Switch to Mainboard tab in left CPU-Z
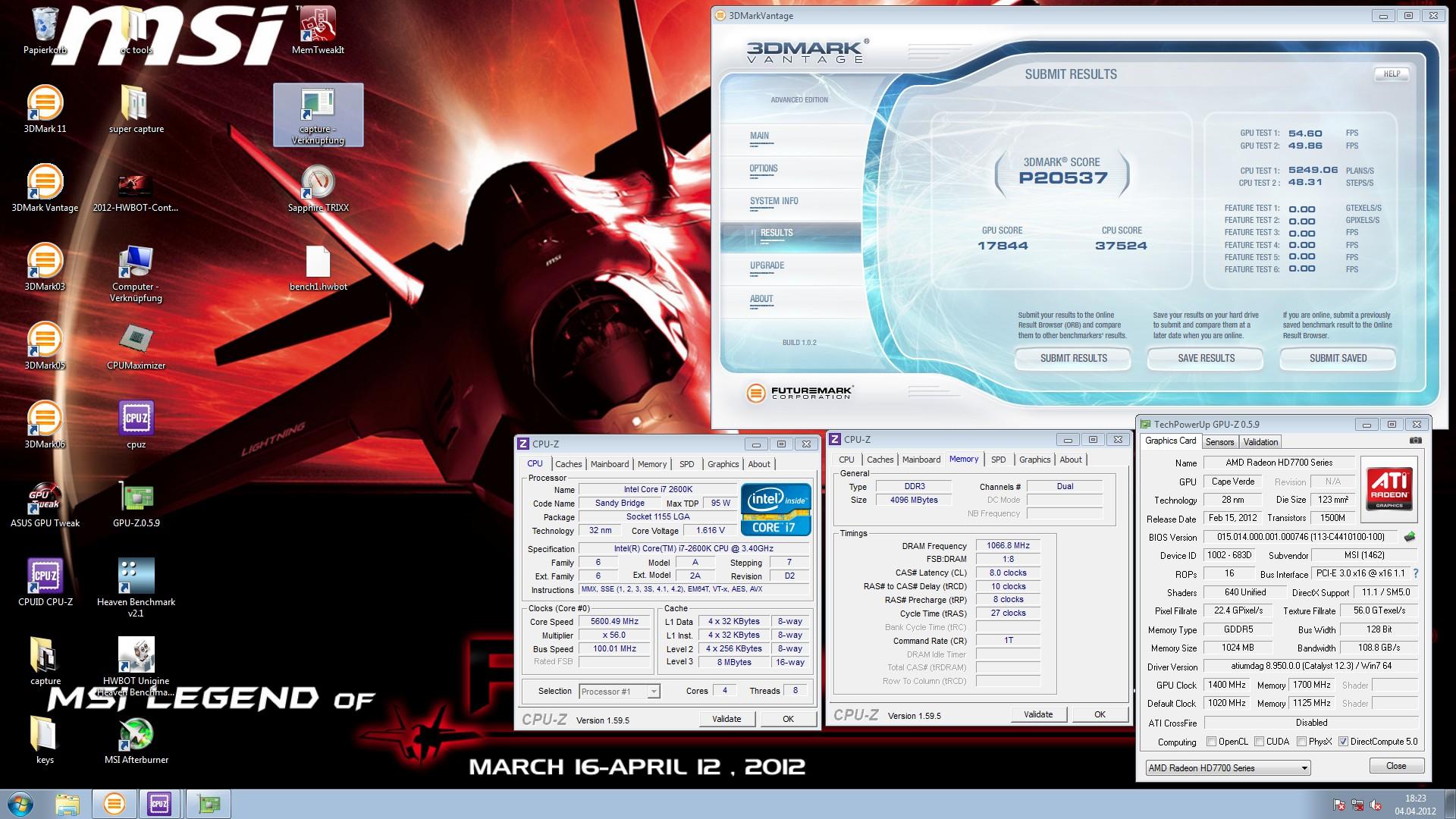 (610, 464)
